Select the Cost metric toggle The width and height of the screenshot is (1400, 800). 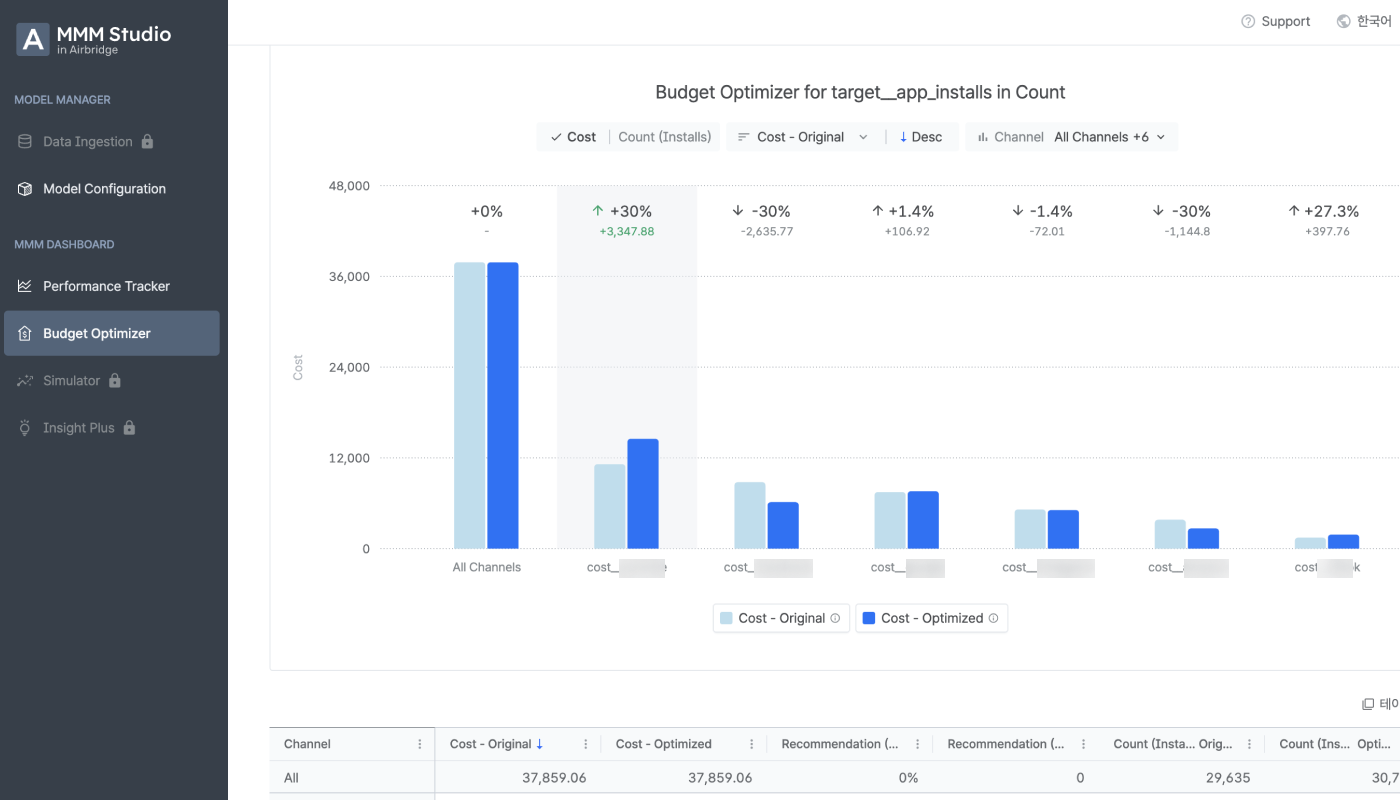point(573,137)
